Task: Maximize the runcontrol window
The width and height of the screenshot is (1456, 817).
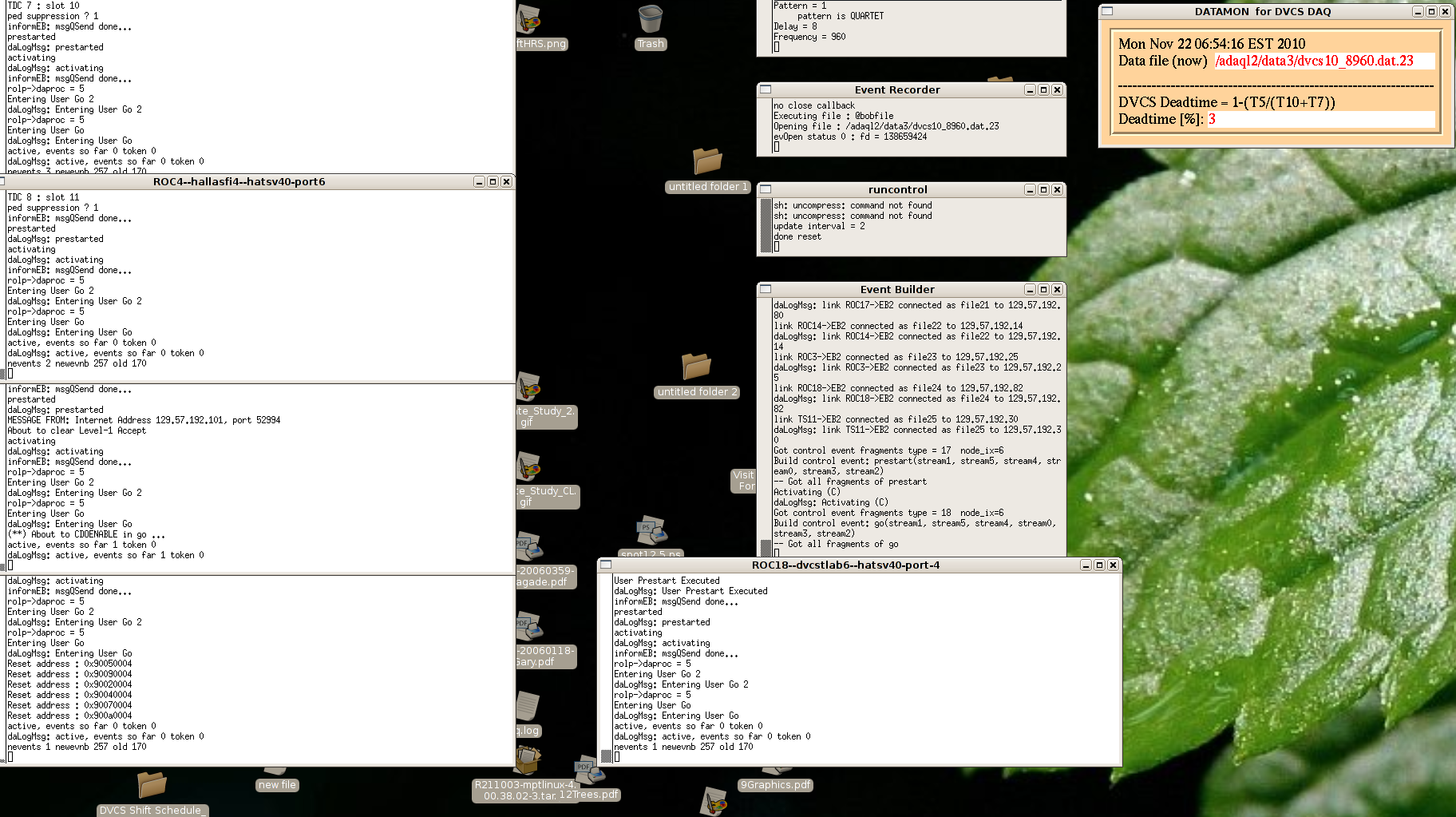Action: (x=1043, y=190)
